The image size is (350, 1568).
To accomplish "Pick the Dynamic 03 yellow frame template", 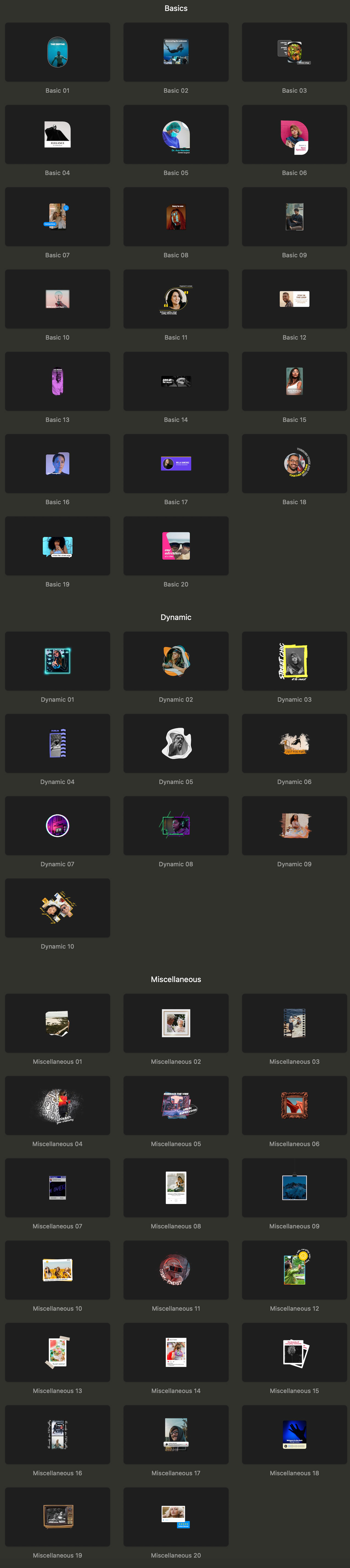I will point(295,661).
